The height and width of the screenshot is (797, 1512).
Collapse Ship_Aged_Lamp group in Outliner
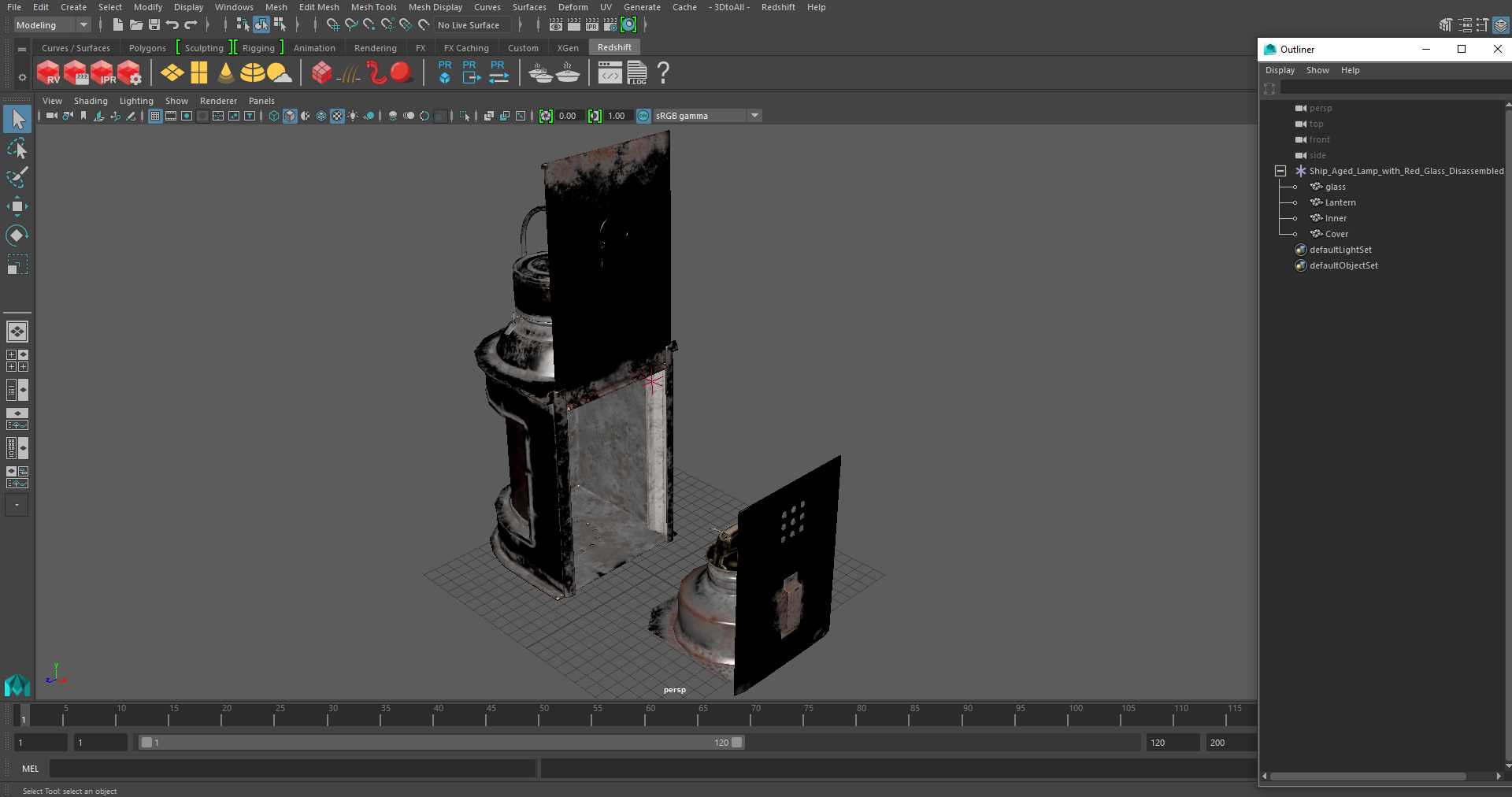coord(1280,171)
